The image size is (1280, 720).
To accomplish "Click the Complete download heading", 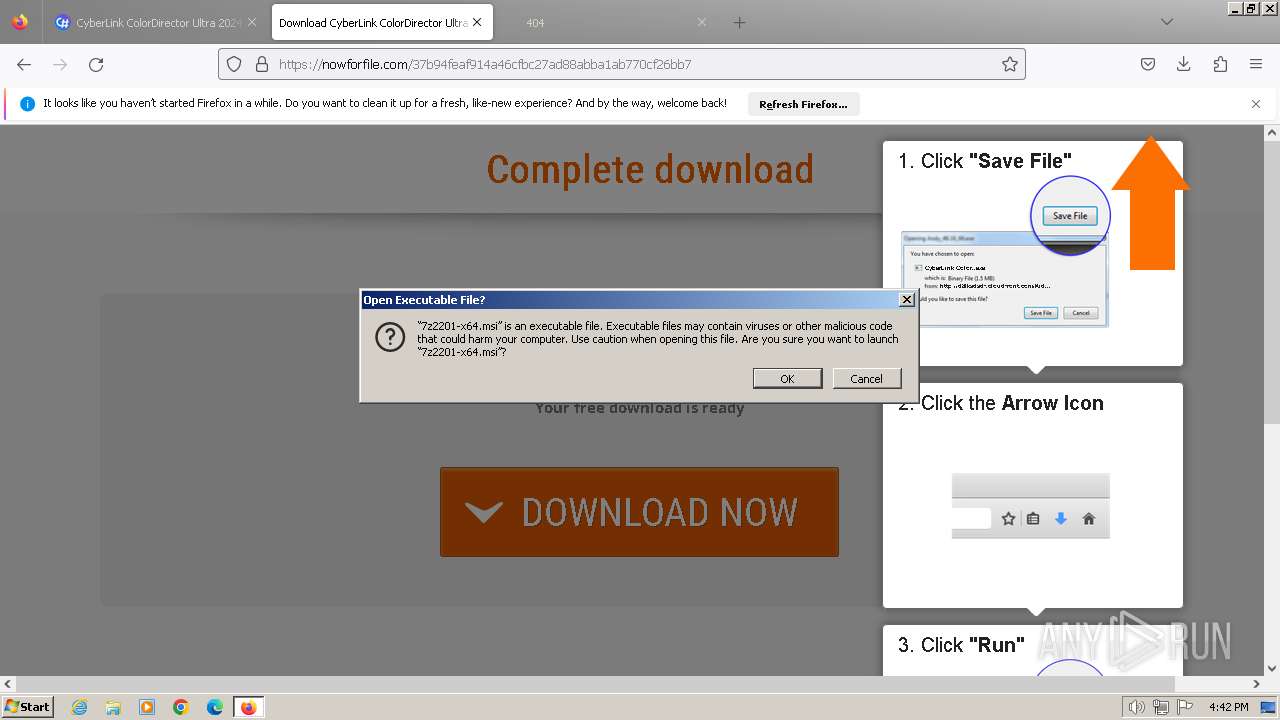I will click(x=650, y=169).
